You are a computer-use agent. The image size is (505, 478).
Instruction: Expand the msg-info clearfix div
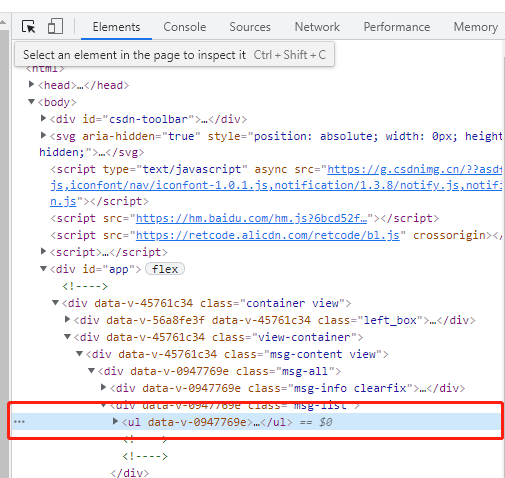click(103, 387)
